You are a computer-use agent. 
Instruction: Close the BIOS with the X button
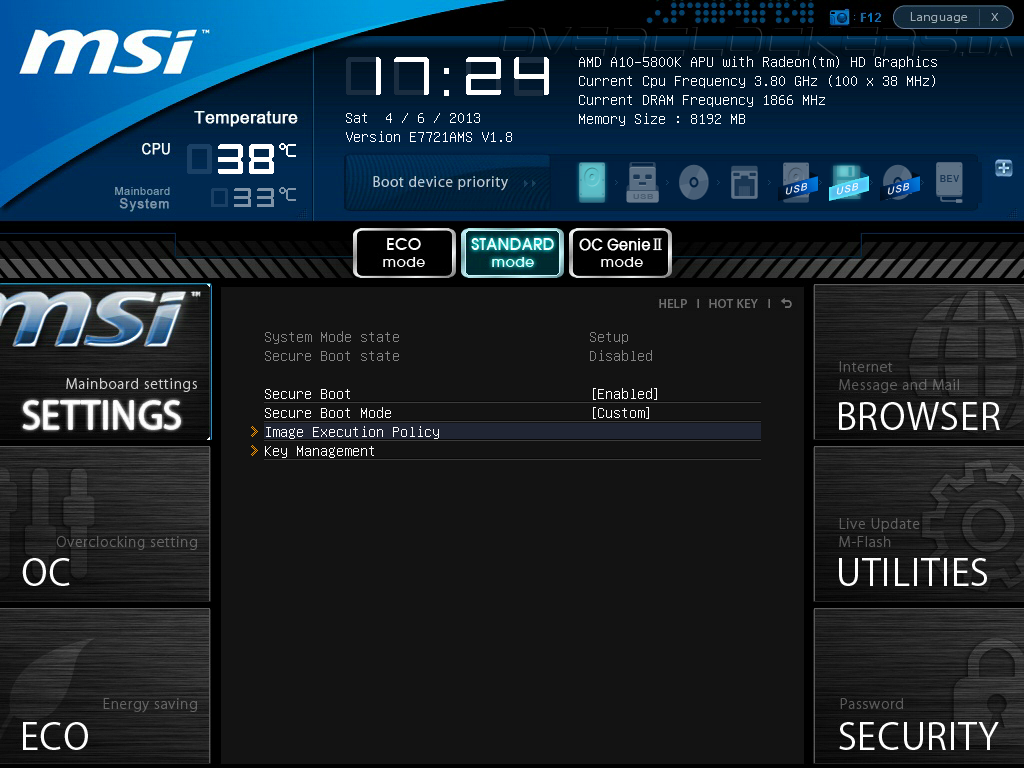coord(995,17)
